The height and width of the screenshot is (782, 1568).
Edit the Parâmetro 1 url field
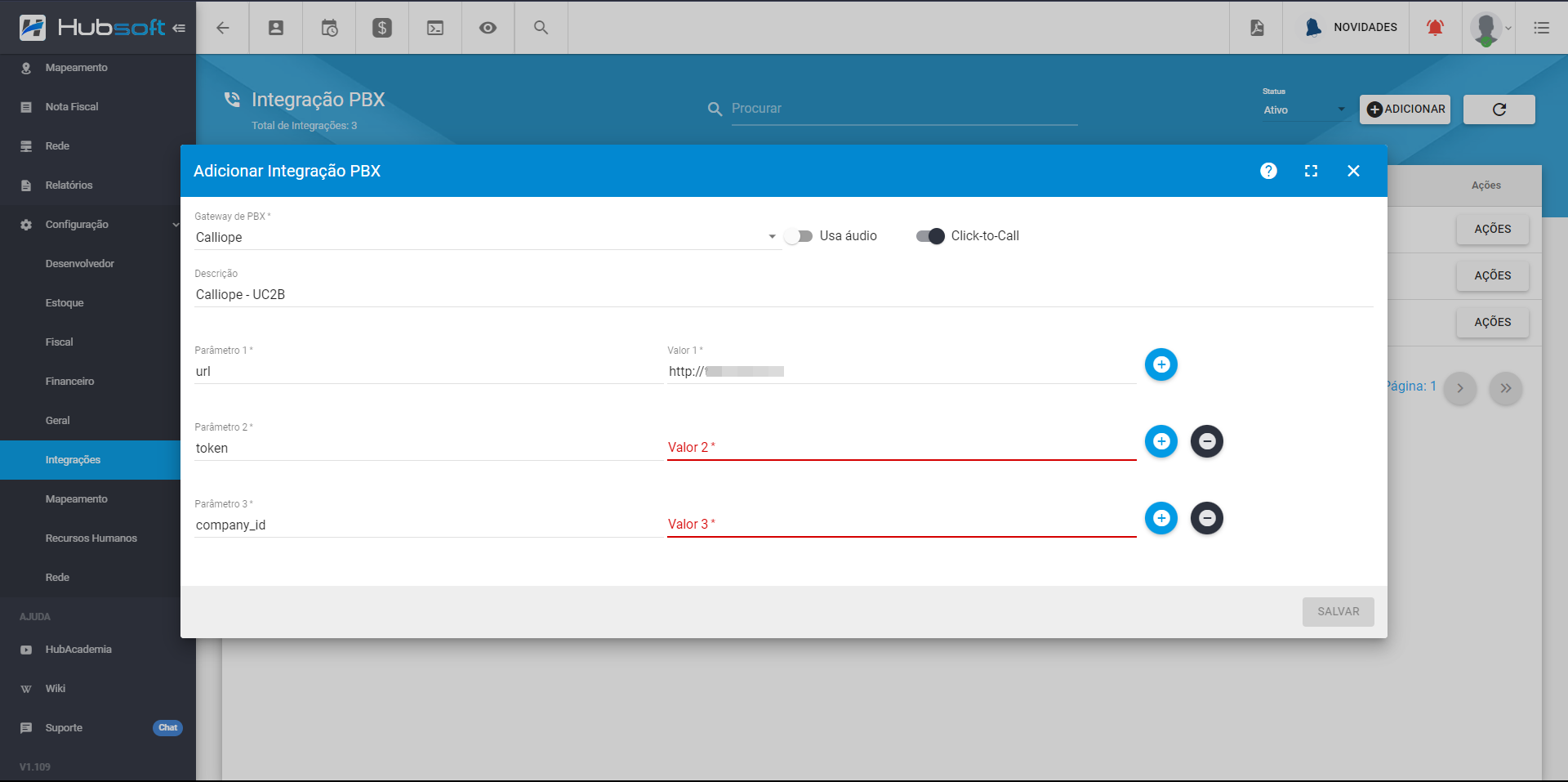(429, 372)
